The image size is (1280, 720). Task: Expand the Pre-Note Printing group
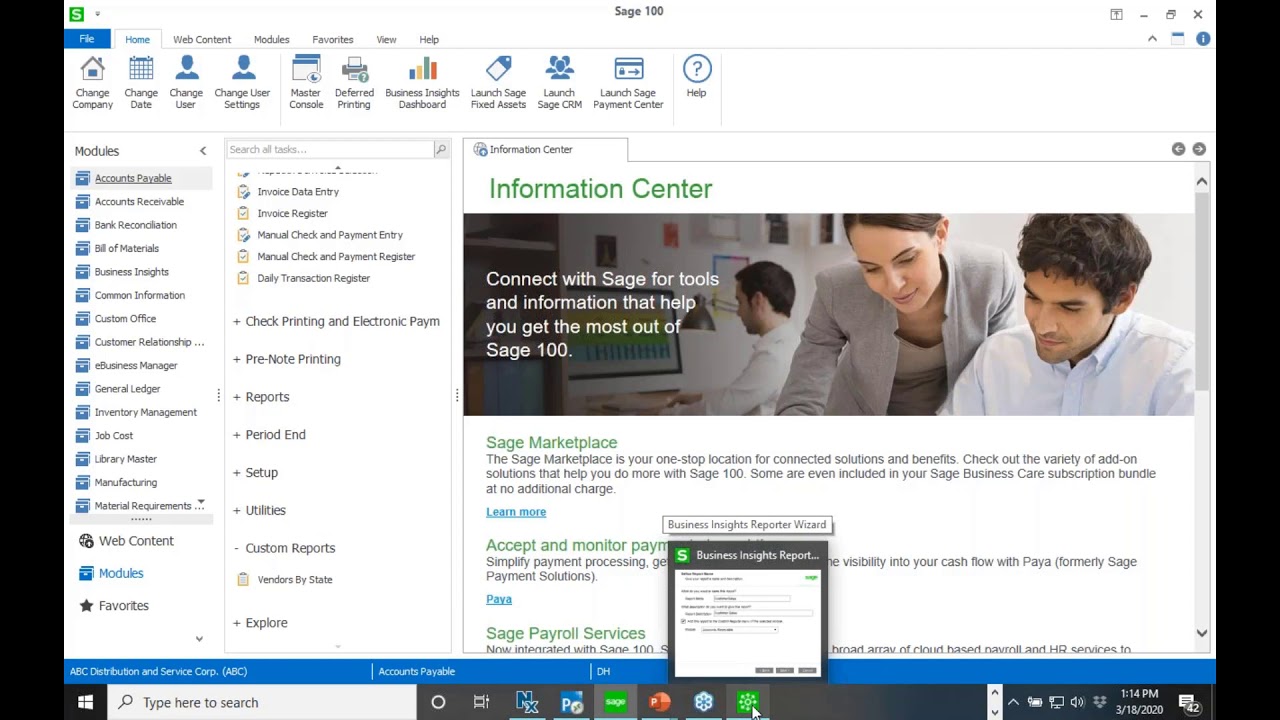click(x=287, y=359)
